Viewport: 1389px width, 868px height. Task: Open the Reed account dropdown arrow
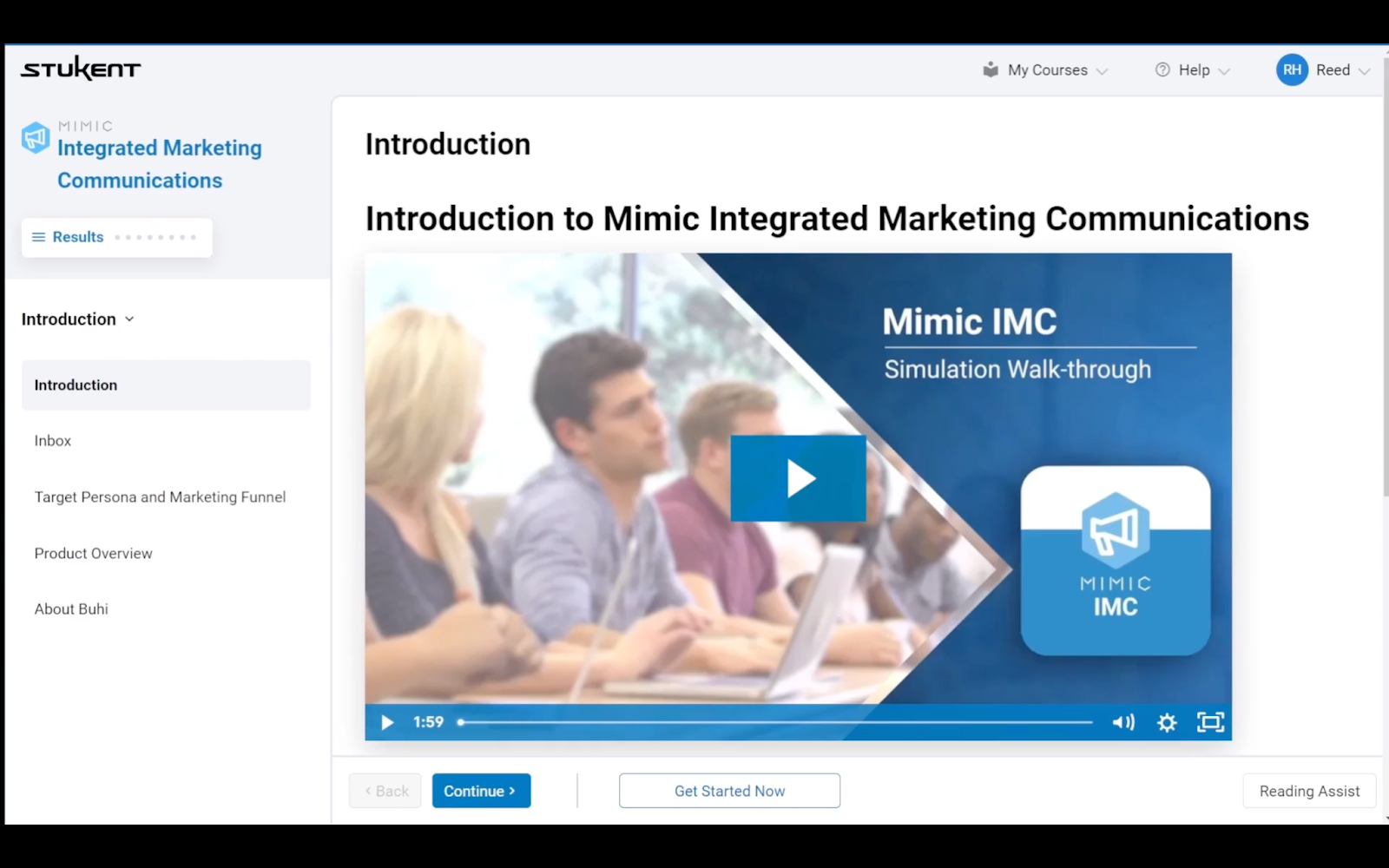point(1364,71)
